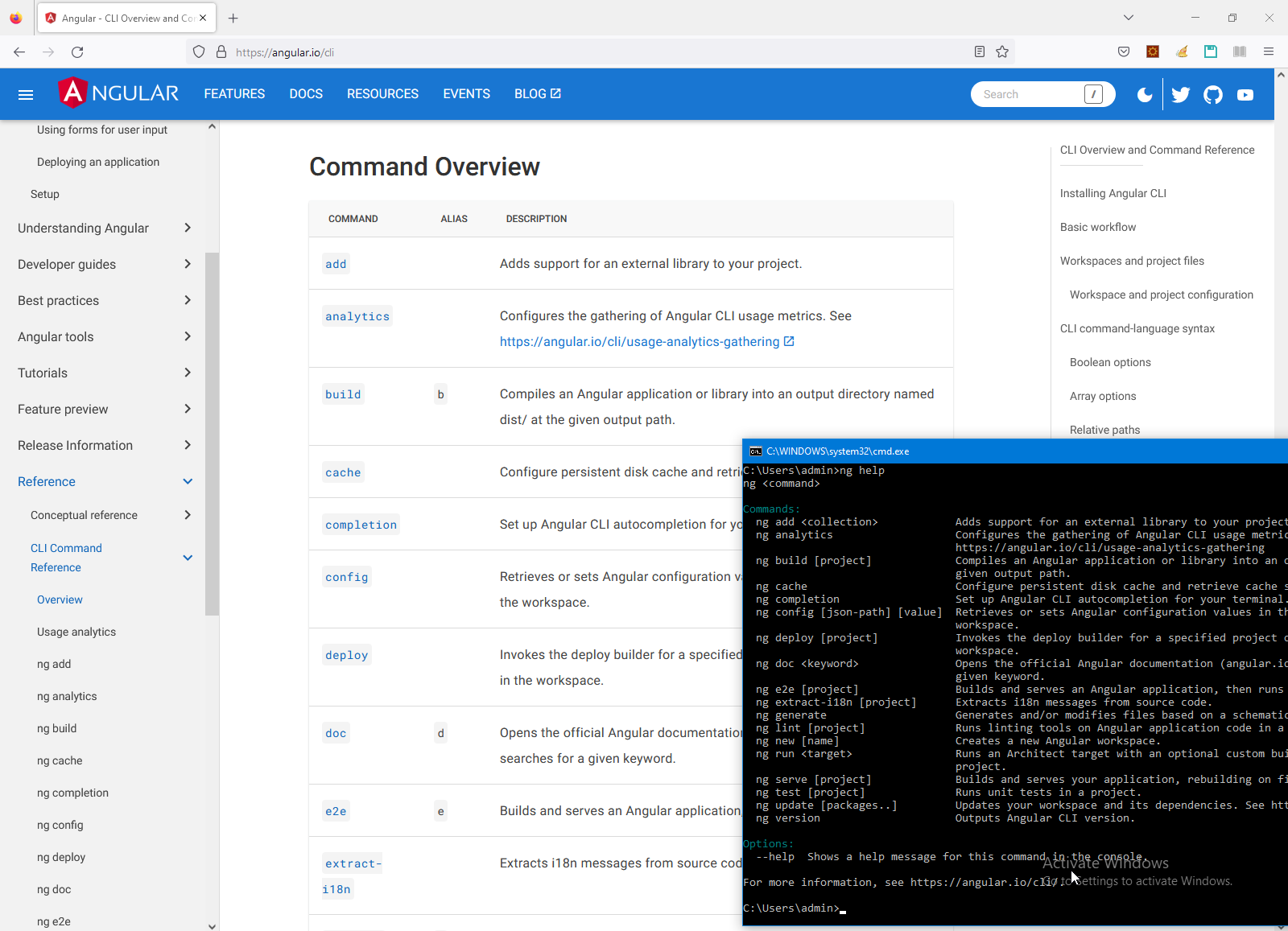
Task: Open tracking protection shield in address bar
Action: tap(199, 52)
